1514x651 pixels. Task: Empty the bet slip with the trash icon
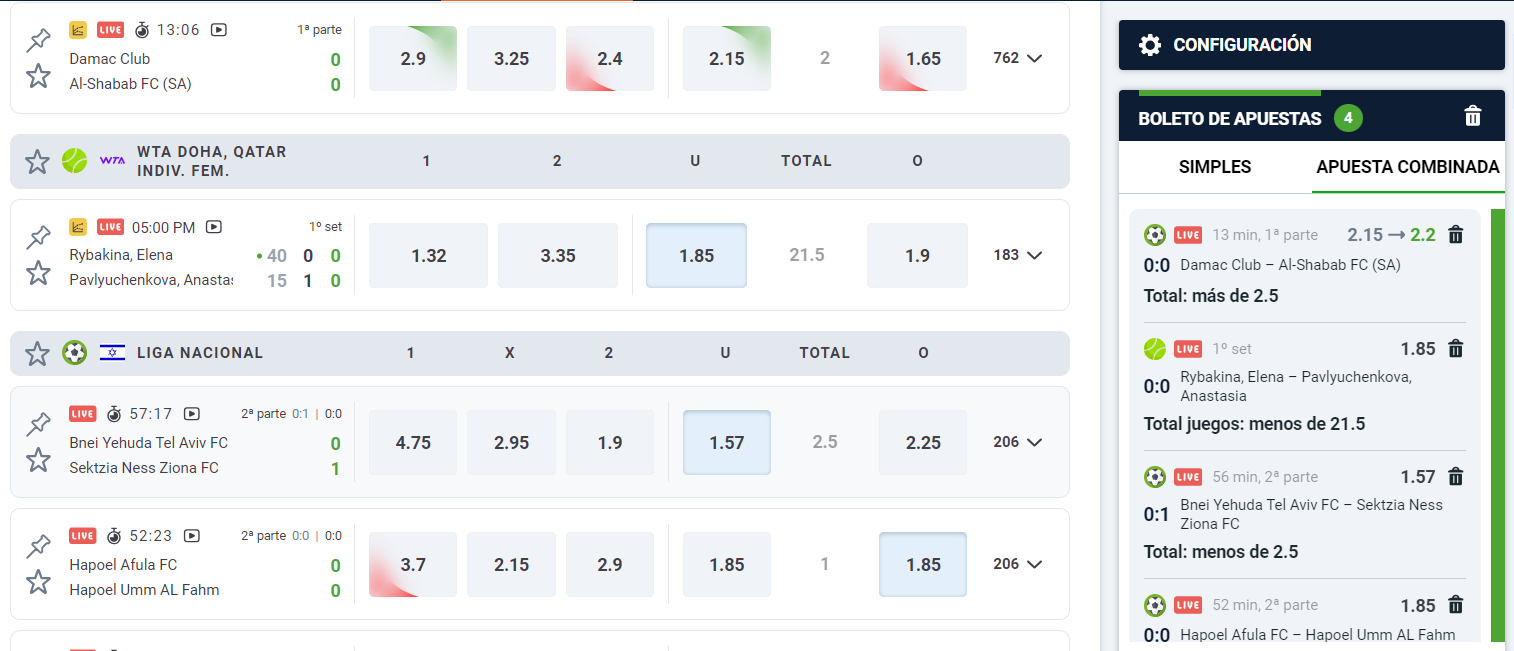1473,116
